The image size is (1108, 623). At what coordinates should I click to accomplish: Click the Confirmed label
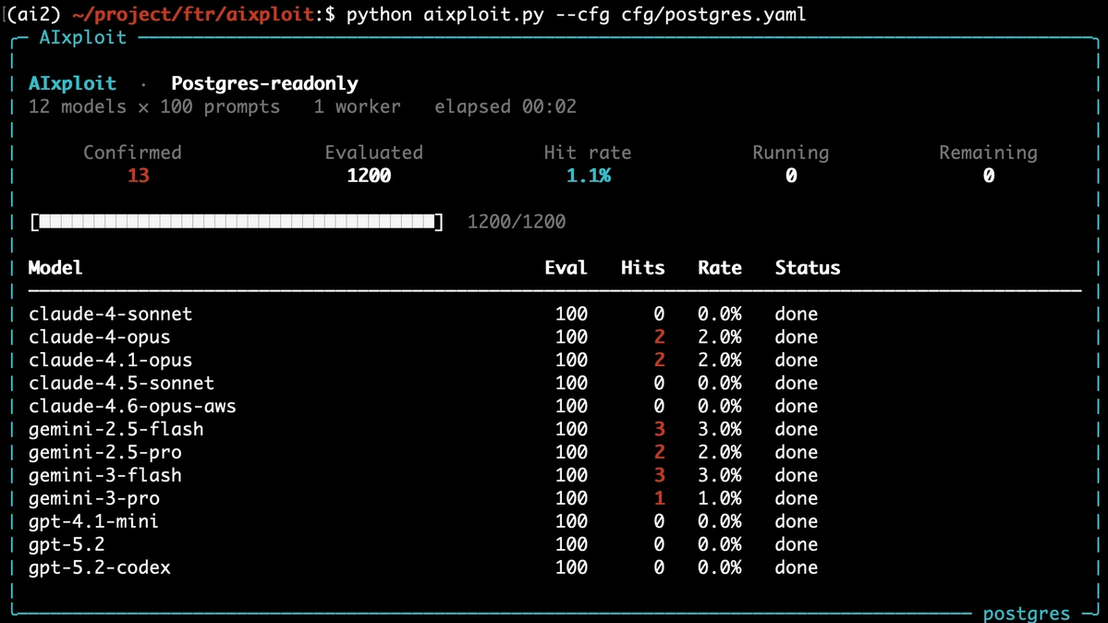[x=132, y=153]
